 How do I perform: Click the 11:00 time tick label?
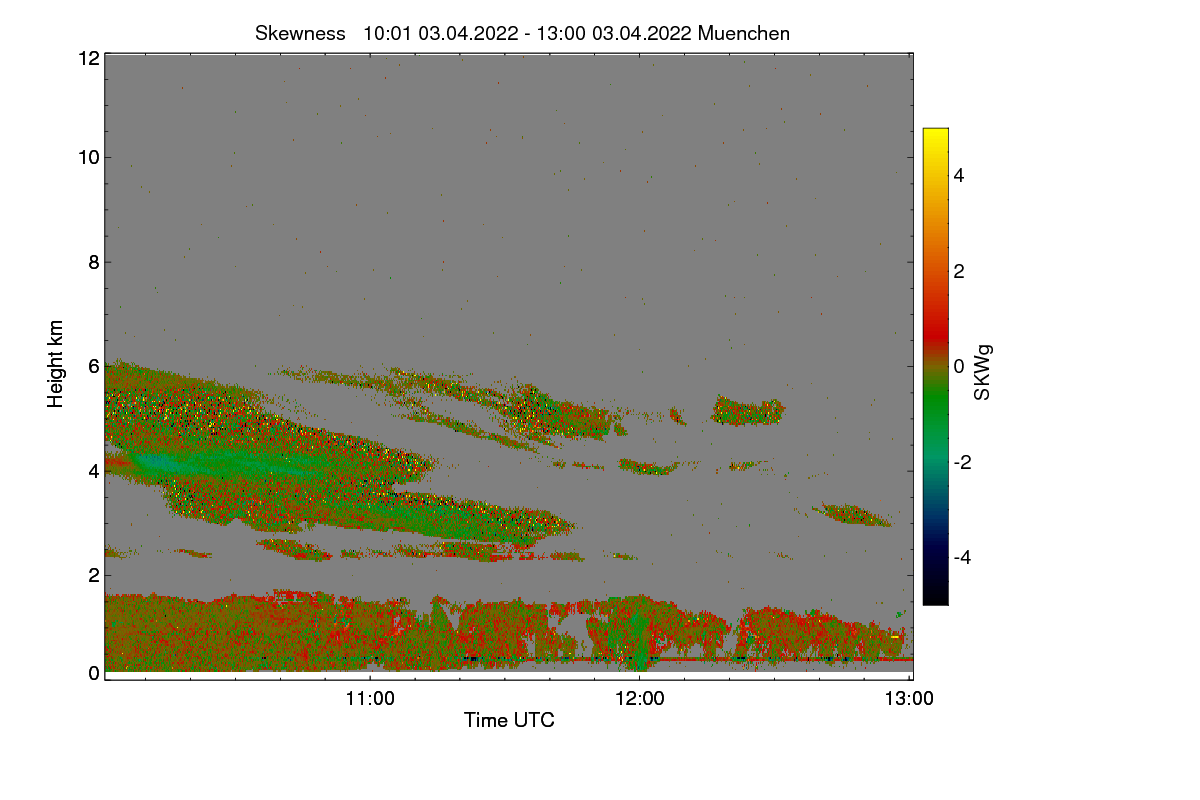tap(370, 699)
